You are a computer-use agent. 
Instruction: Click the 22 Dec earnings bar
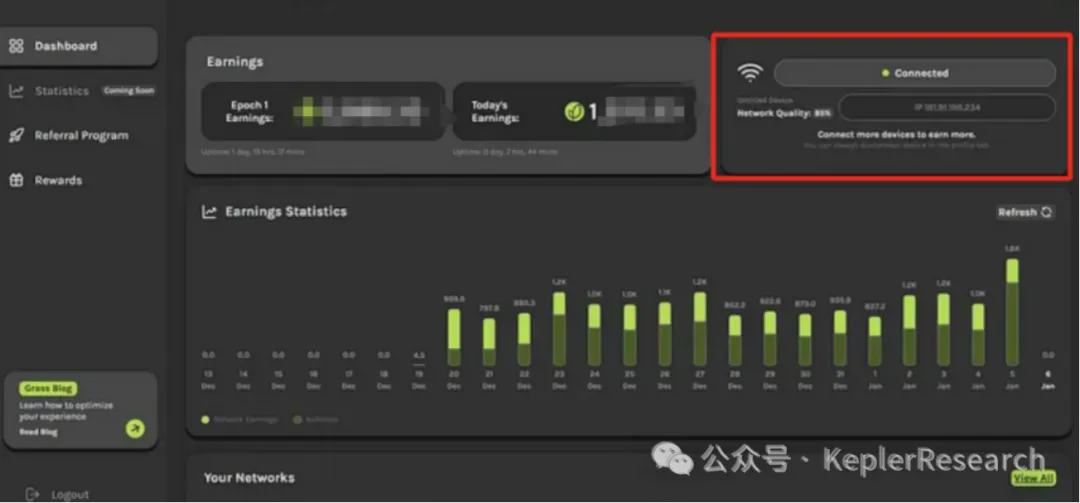coord(524,340)
